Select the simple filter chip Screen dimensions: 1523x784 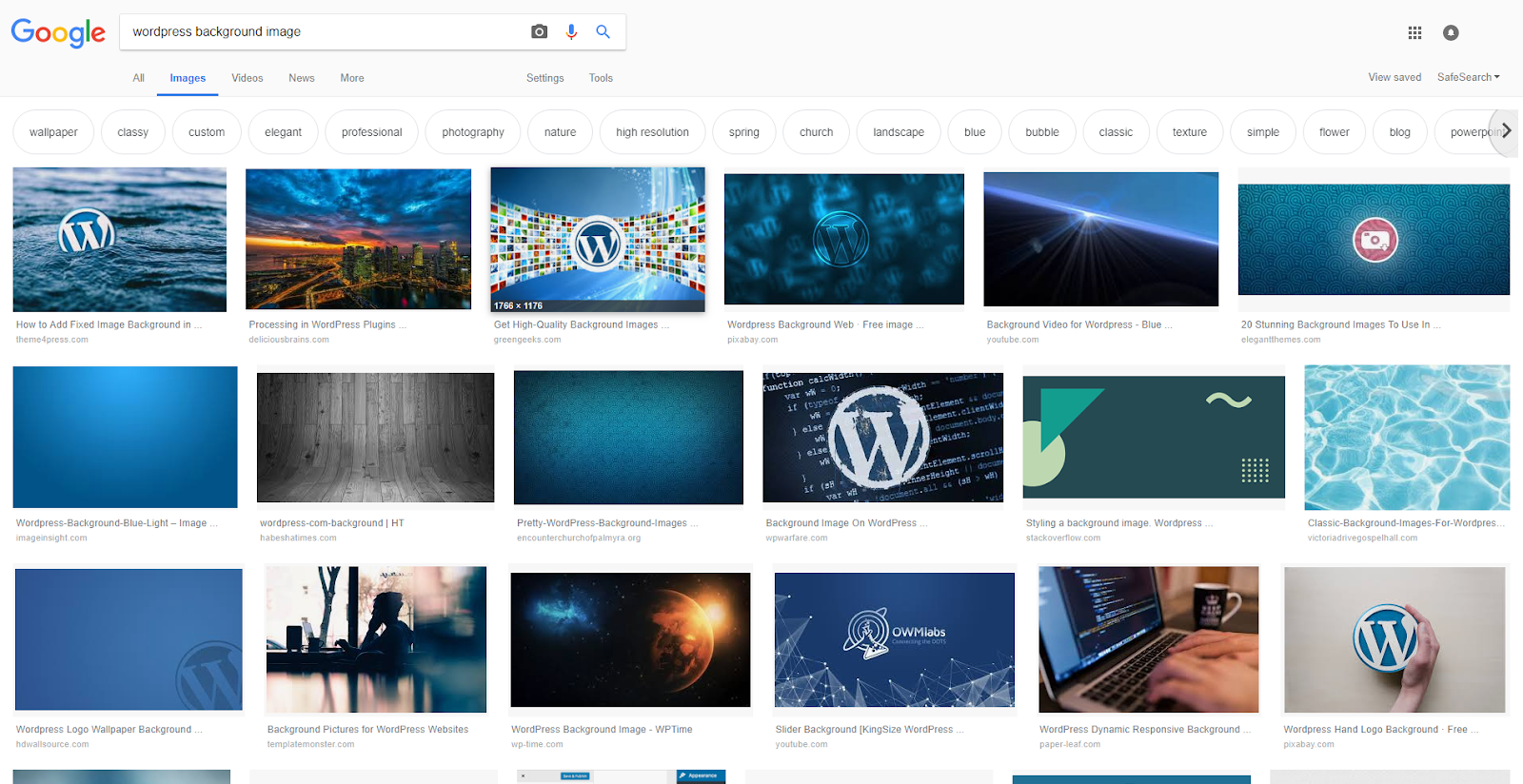tap(1263, 132)
